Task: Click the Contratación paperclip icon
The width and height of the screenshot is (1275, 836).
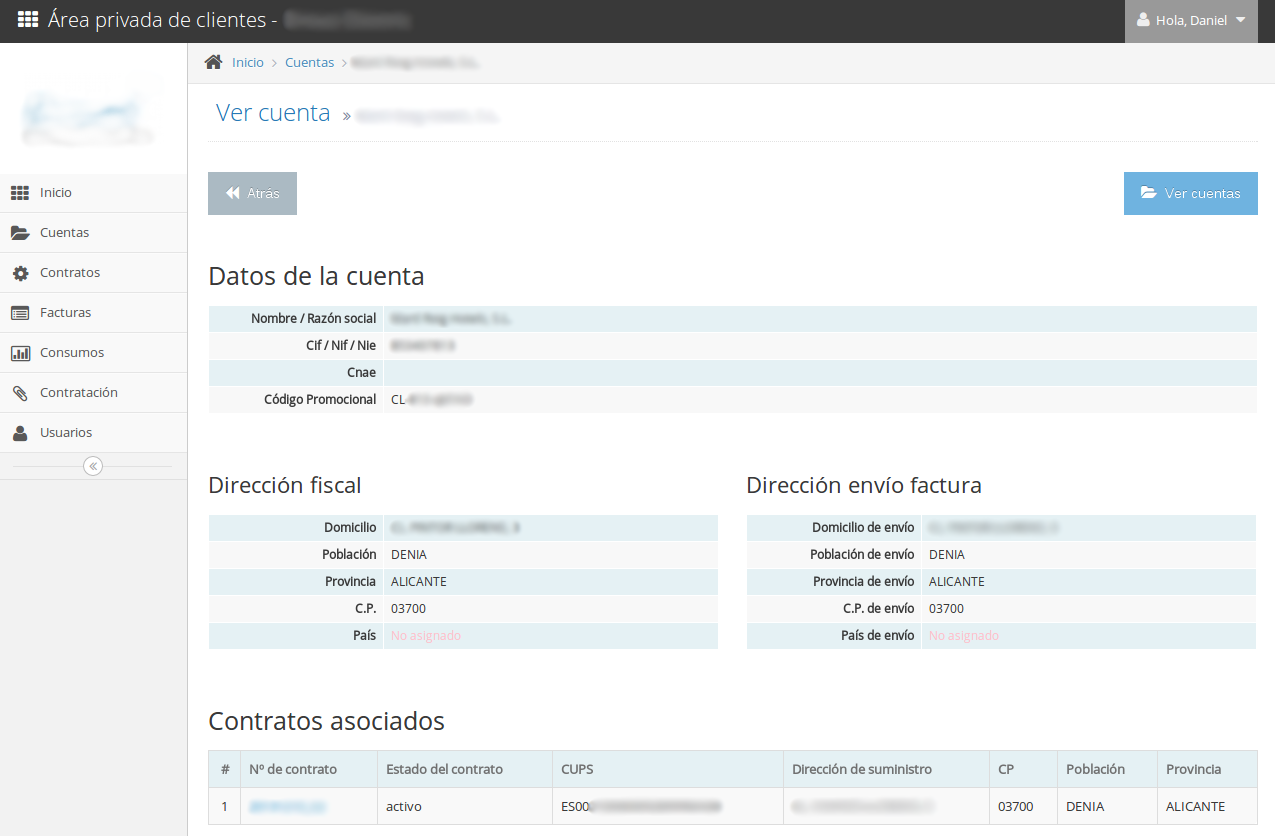Action: [x=22, y=392]
